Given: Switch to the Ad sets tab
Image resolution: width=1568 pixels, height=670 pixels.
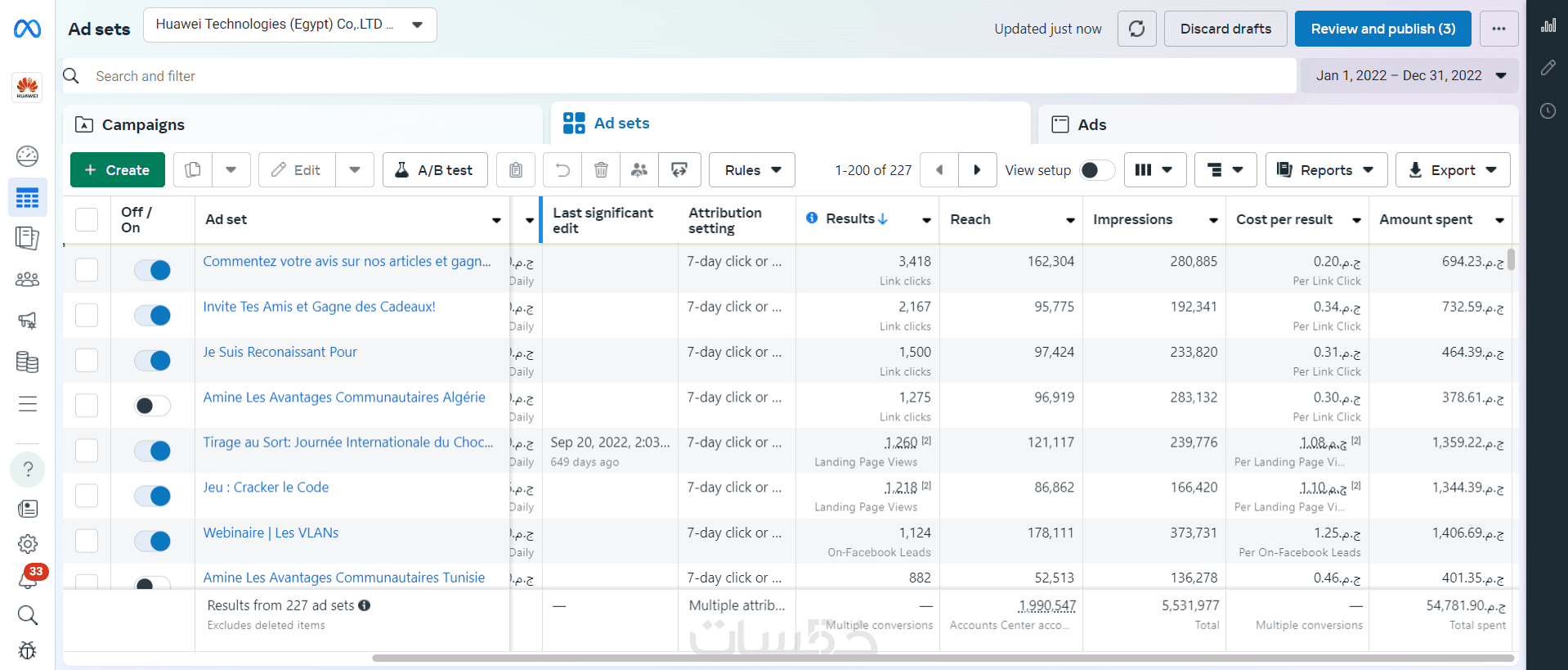Looking at the screenshot, I should (x=791, y=124).
